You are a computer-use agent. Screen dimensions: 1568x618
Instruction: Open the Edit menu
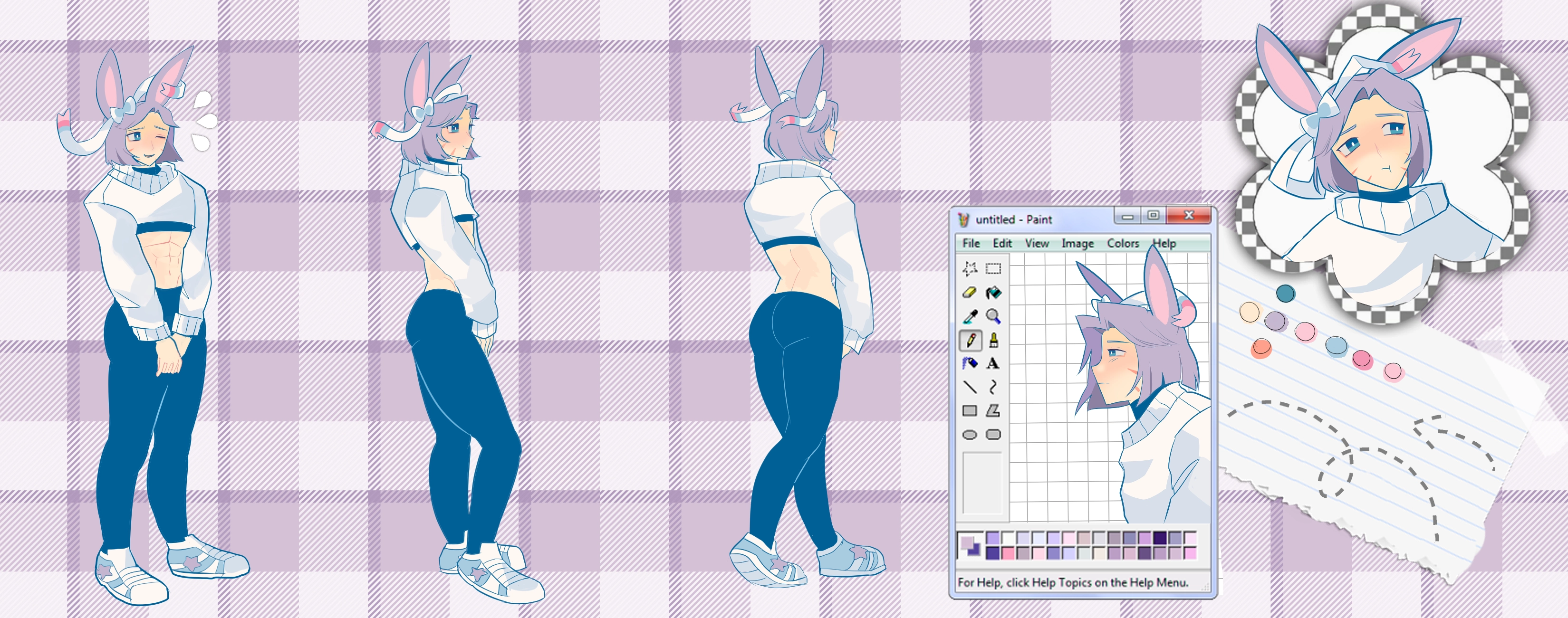[1002, 243]
